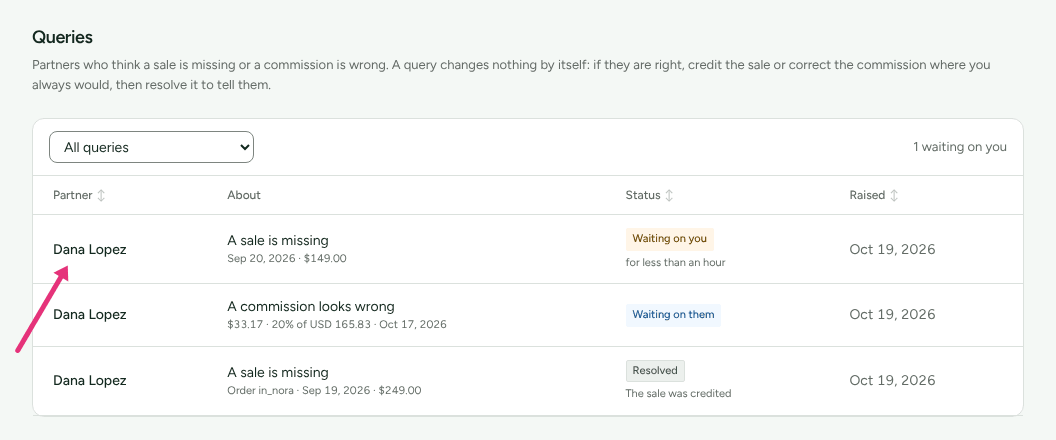The width and height of the screenshot is (1056, 440).
Task: Click the Status column header
Action: click(642, 195)
